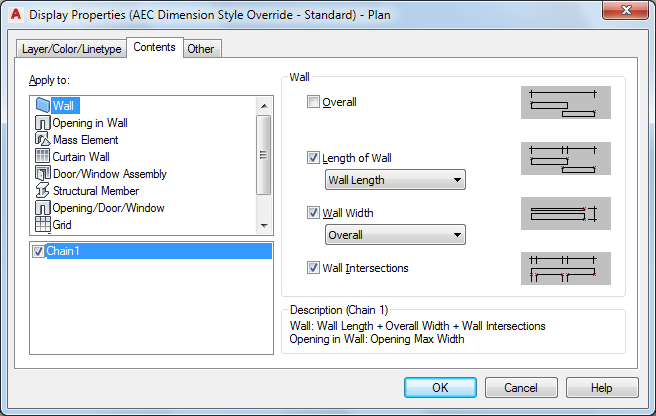Screen dimensions: 656x416
Task: Open the Other tab
Action: tap(201, 49)
